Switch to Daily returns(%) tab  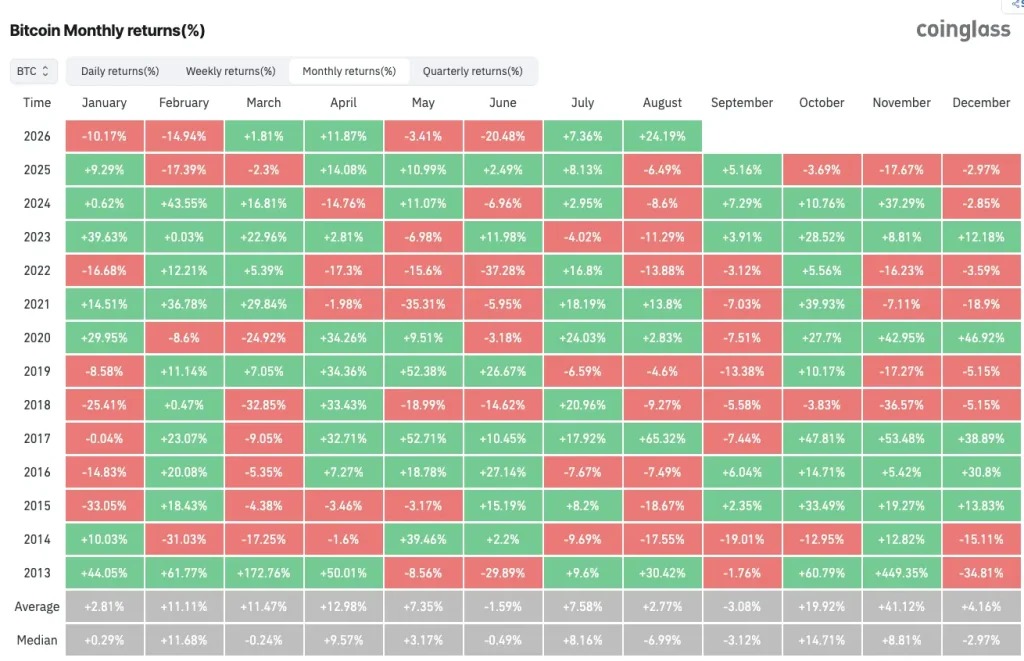coord(120,71)
